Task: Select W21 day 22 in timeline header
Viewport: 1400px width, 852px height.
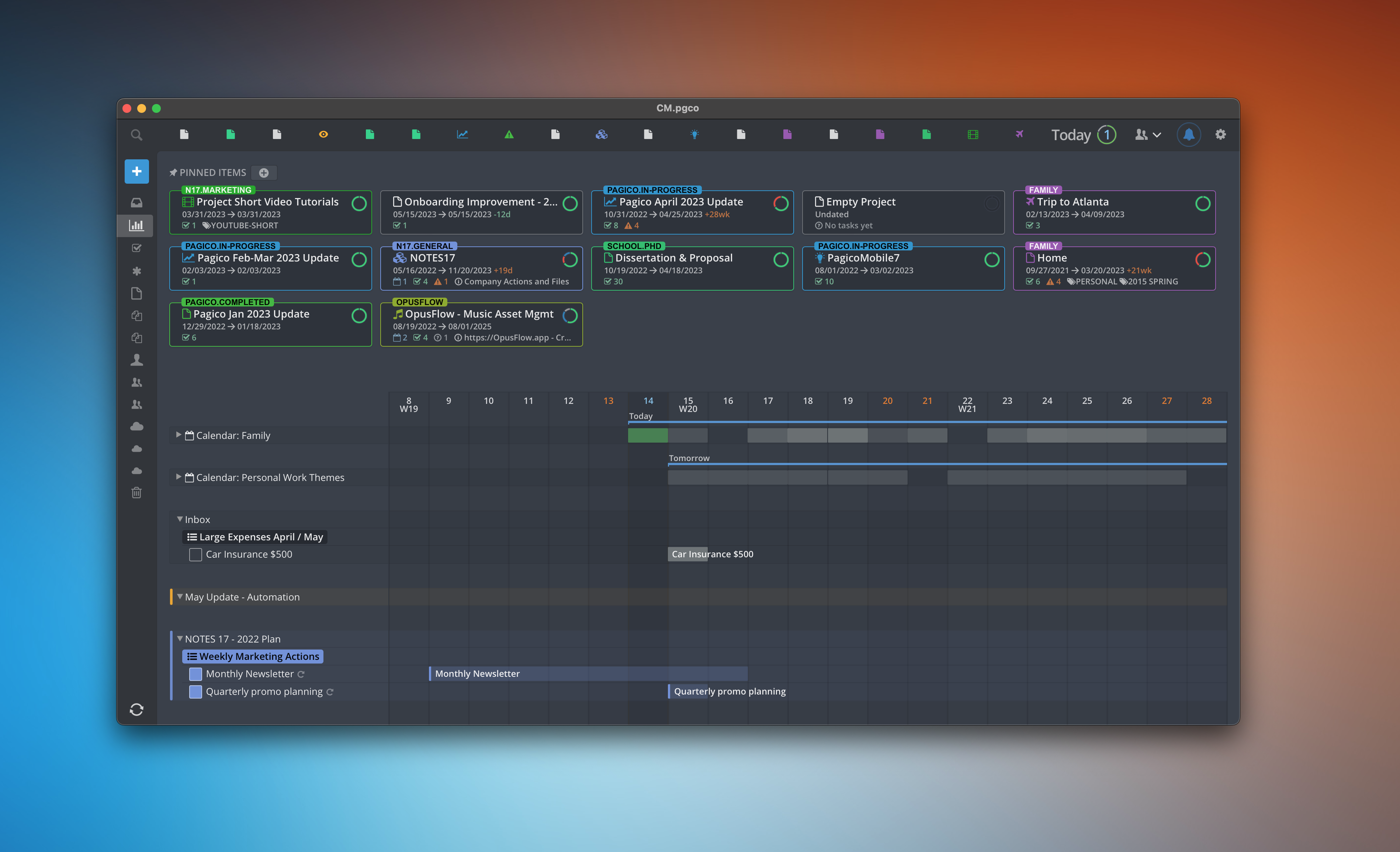Action: 967,404
